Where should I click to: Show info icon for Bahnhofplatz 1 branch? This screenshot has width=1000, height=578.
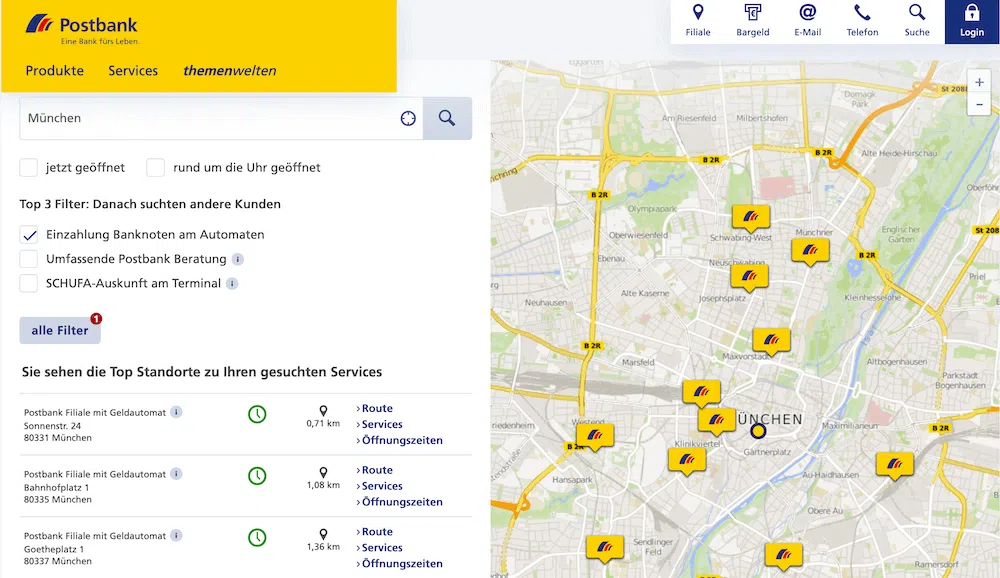tap(176, 474)
